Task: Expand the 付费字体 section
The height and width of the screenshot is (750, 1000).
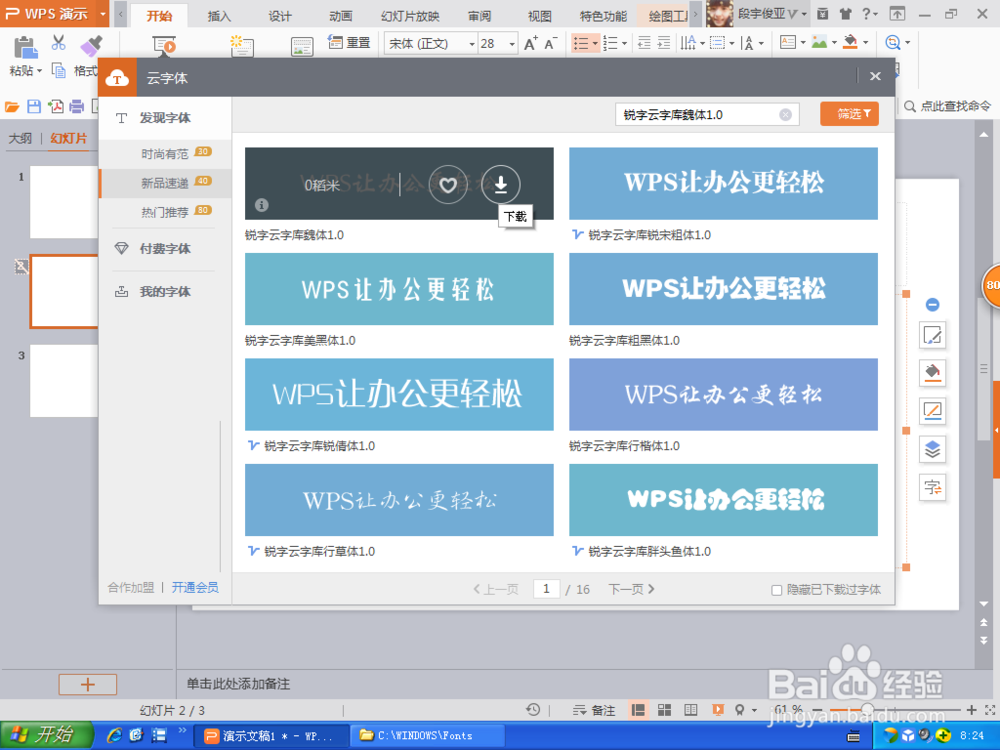Action: [x=164, y=248]
